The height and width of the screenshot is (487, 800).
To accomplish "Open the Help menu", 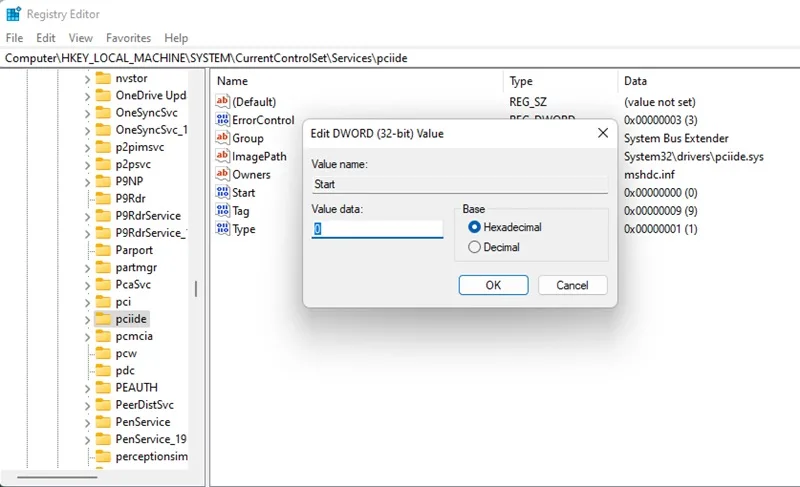I will tap(176, 38).
